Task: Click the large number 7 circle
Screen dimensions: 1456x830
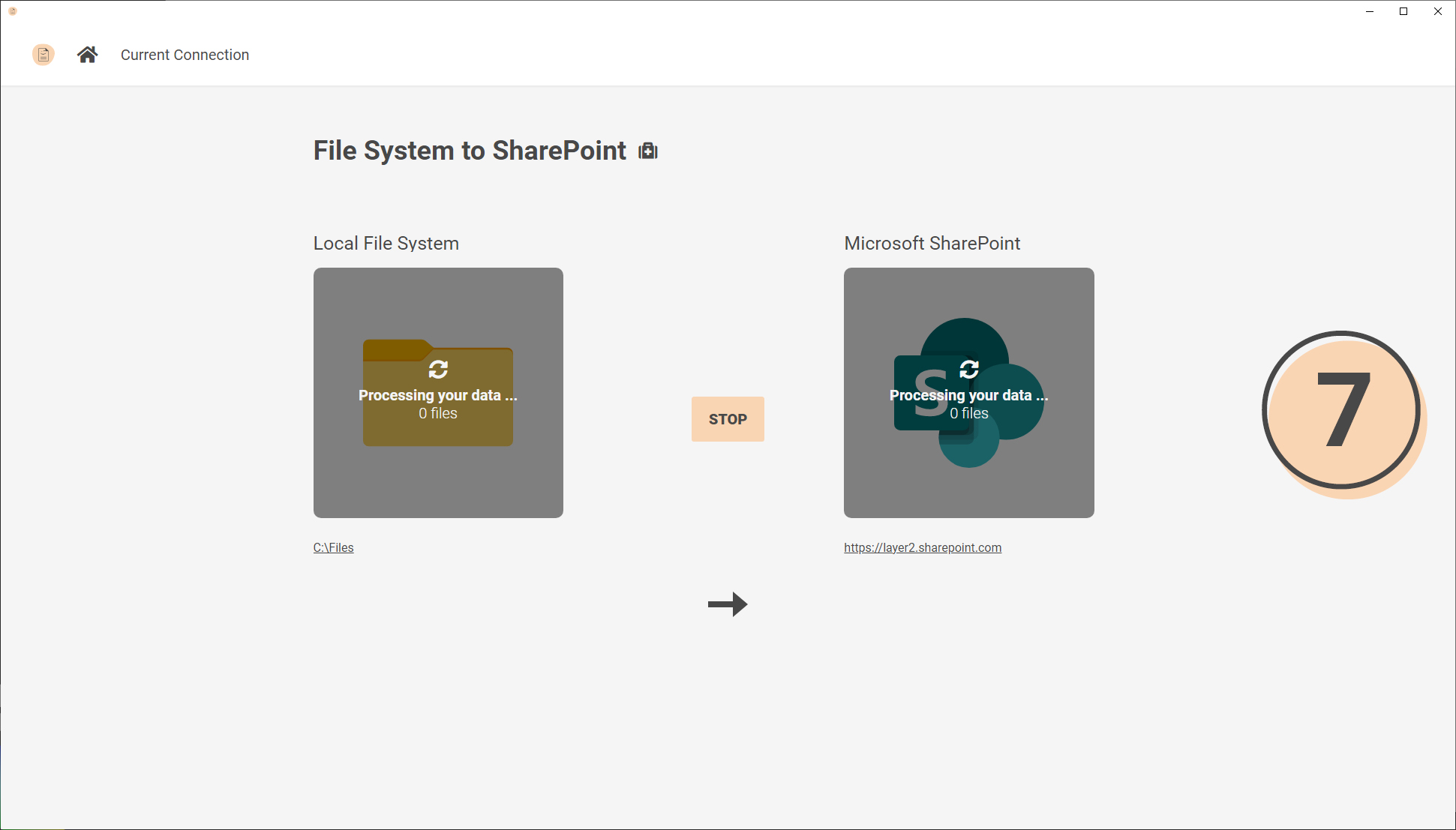Action: (1343, 411)
